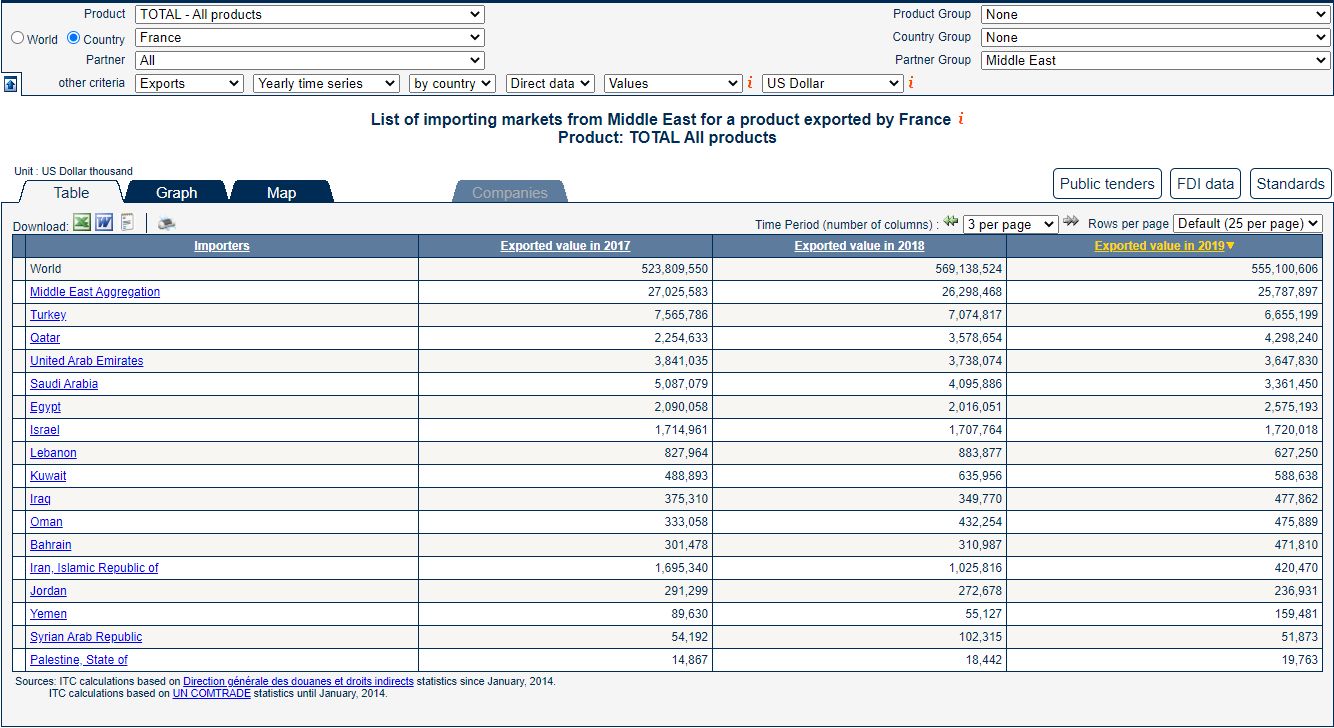1334x728 pixels.
Task: Select the World radio button
Action: click(17, 38)
